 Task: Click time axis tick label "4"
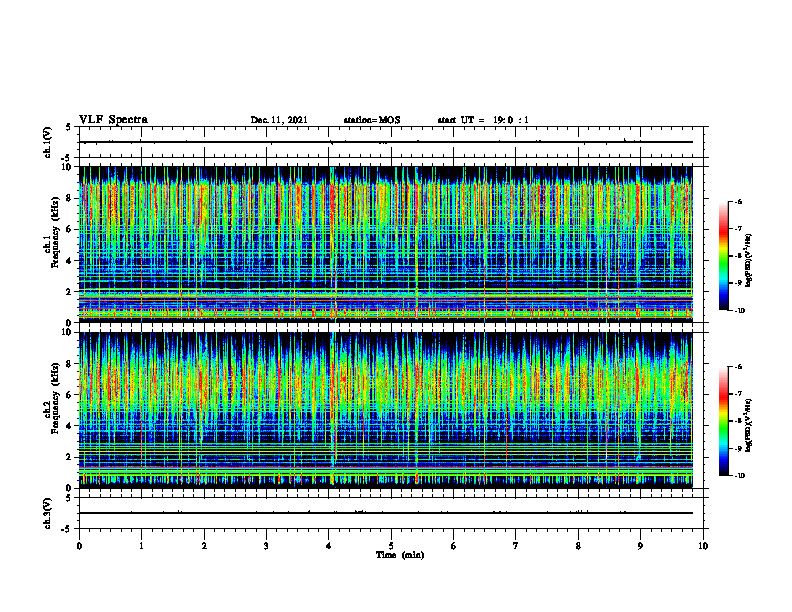coord(329,546)
